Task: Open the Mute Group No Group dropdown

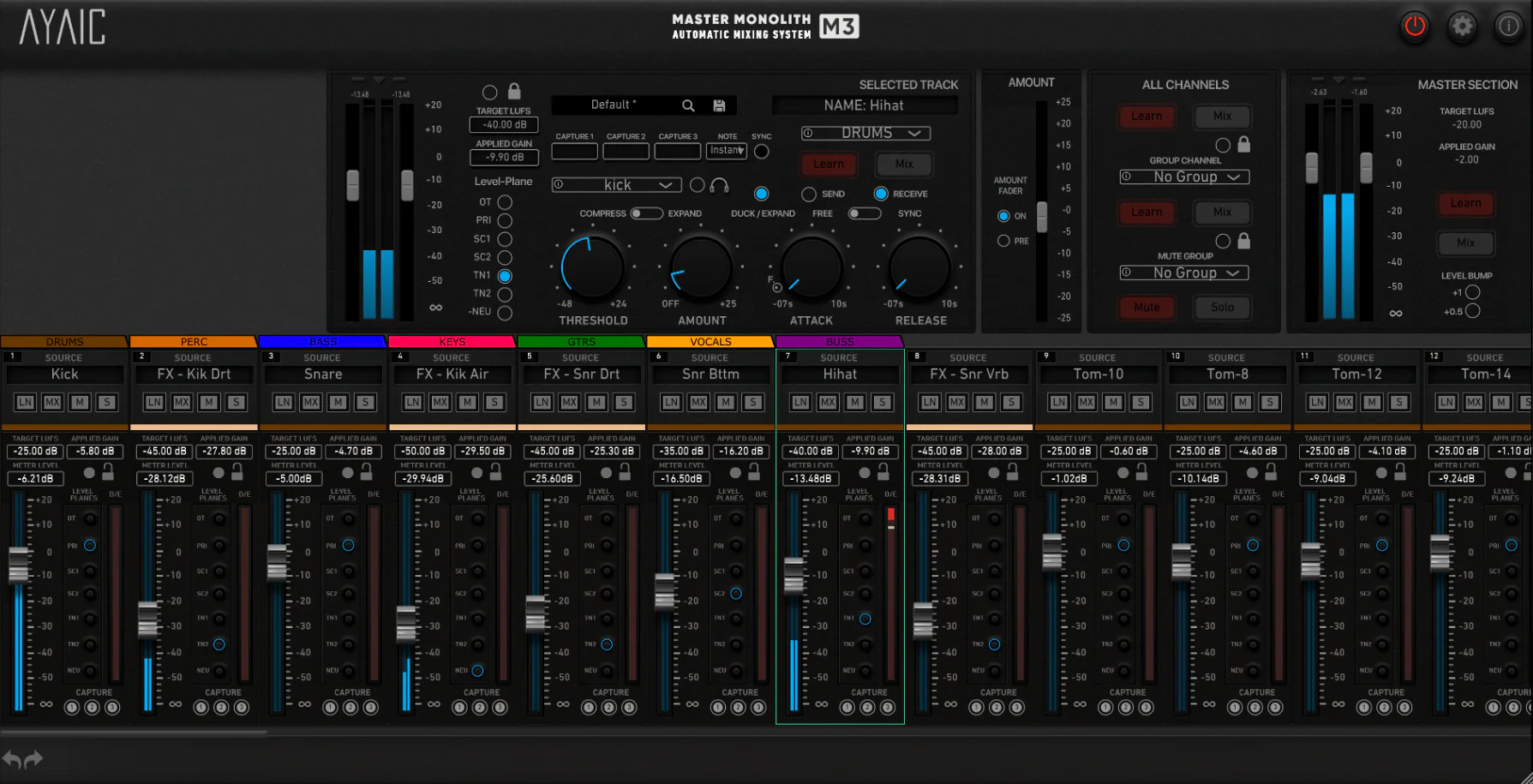Action: [1184, 272]
